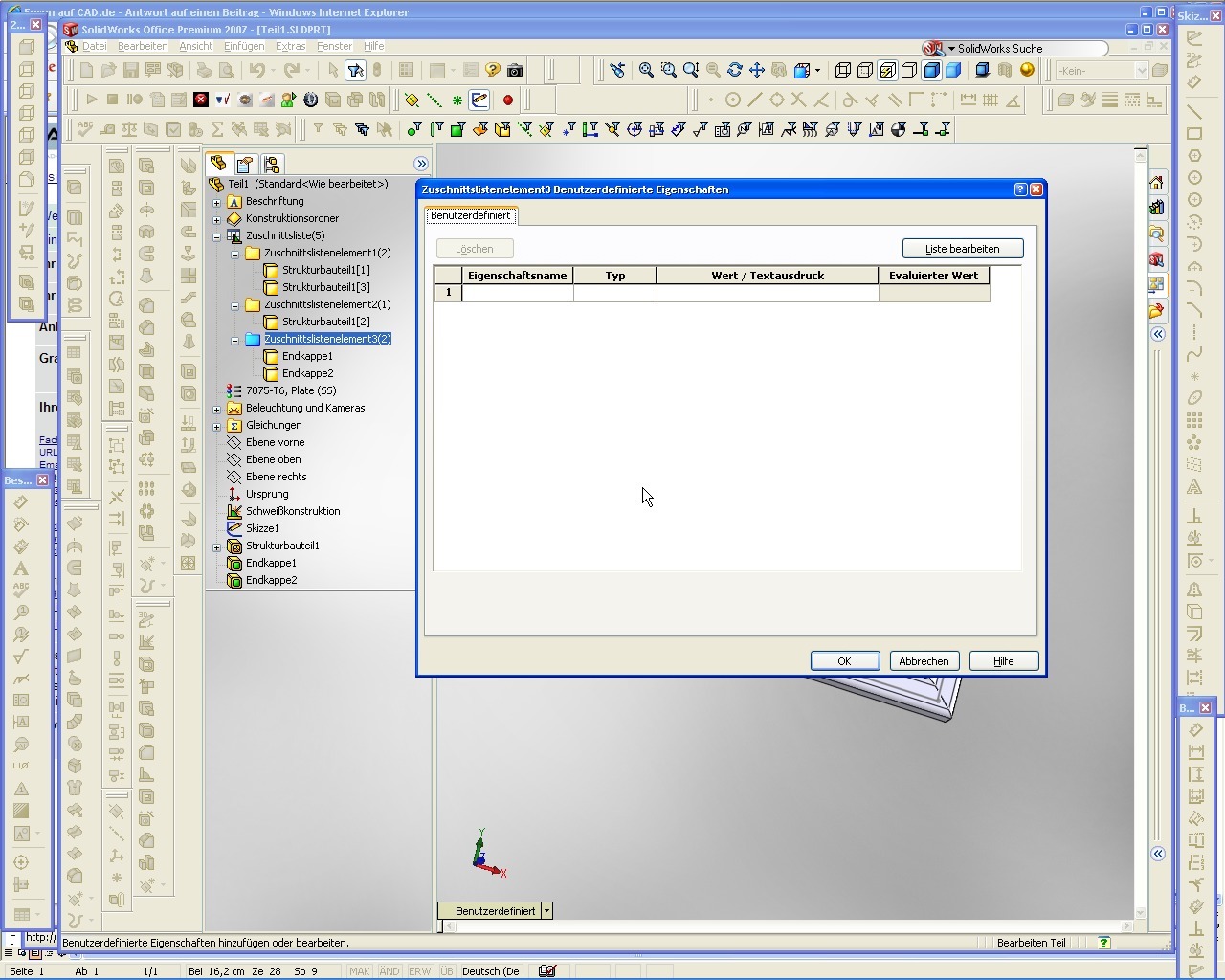Open the PropertyManager tab icon

pyautogui.click(x=245, y=164)
